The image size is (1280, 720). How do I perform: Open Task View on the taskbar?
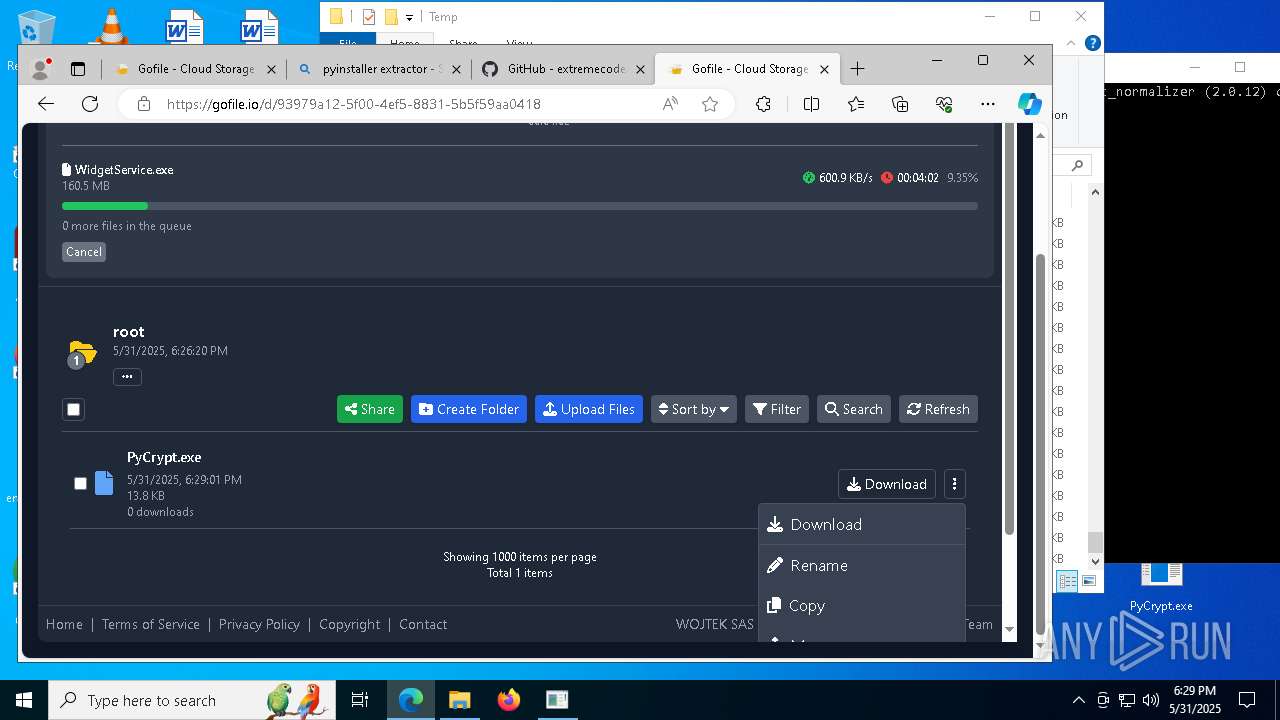360,700
